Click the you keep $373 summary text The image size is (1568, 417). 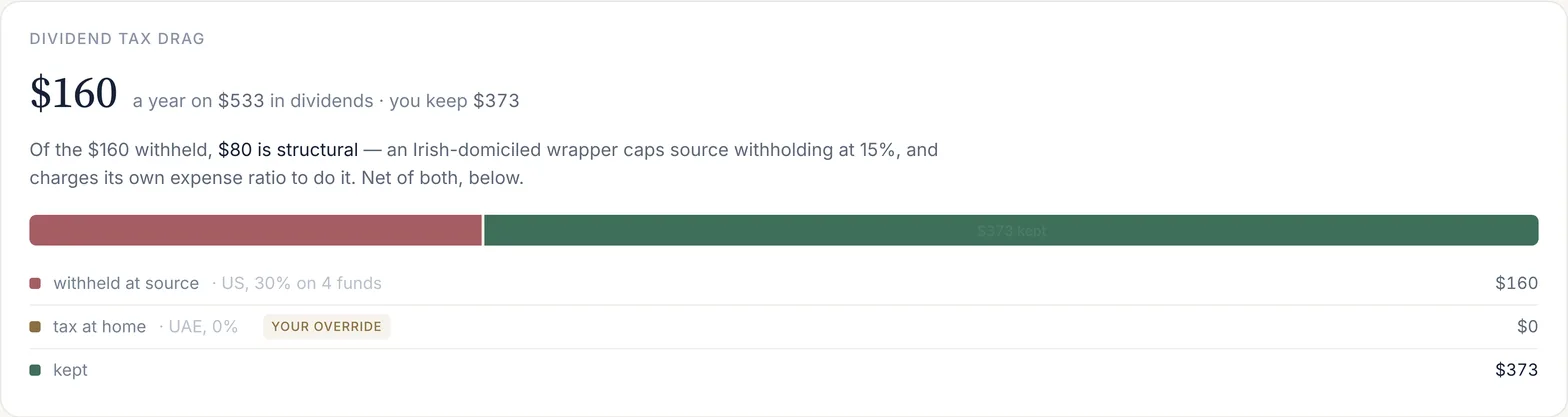pos(454,101)
